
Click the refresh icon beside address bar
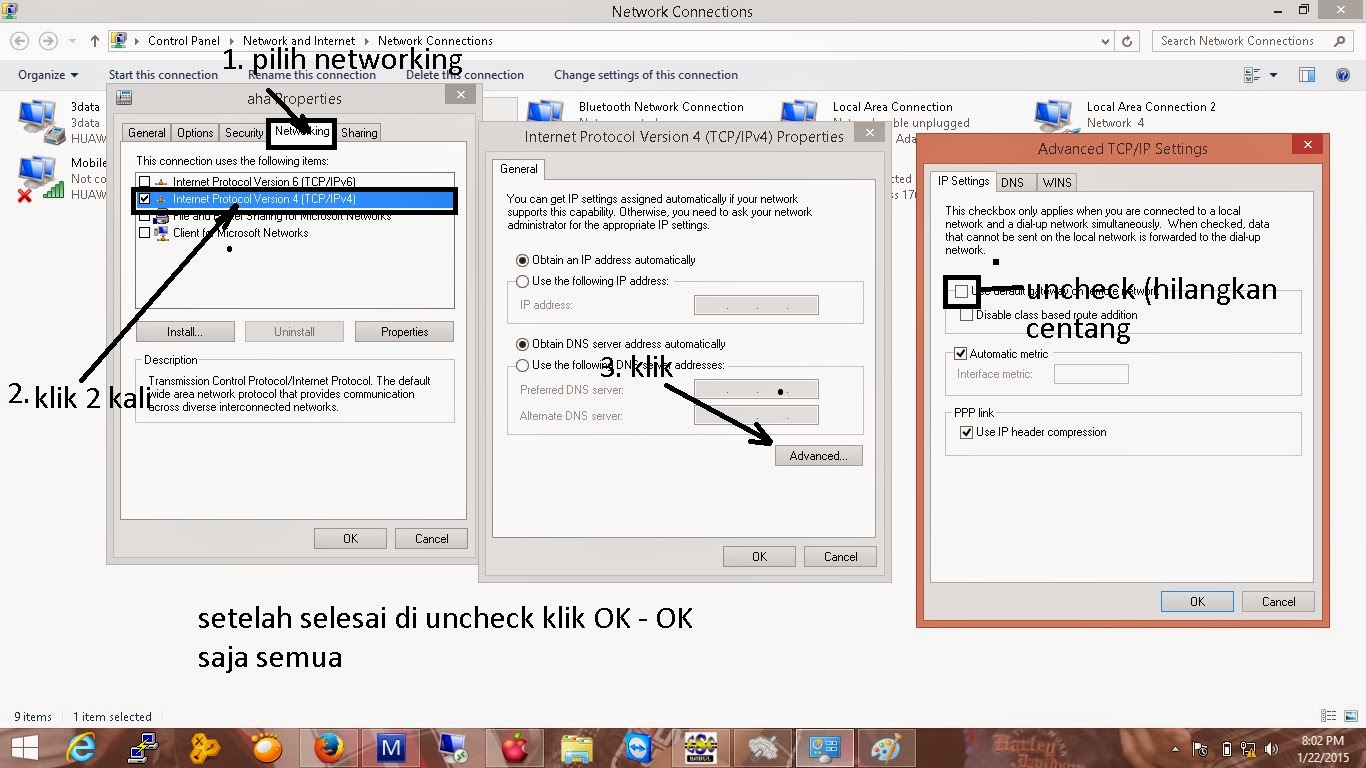pyautogui.click(x=1128, y=41)
